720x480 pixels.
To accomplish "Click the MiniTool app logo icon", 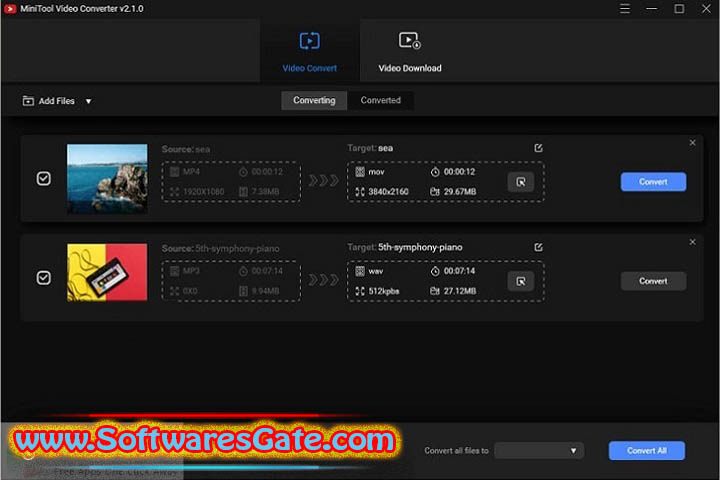I will (10, 9).
